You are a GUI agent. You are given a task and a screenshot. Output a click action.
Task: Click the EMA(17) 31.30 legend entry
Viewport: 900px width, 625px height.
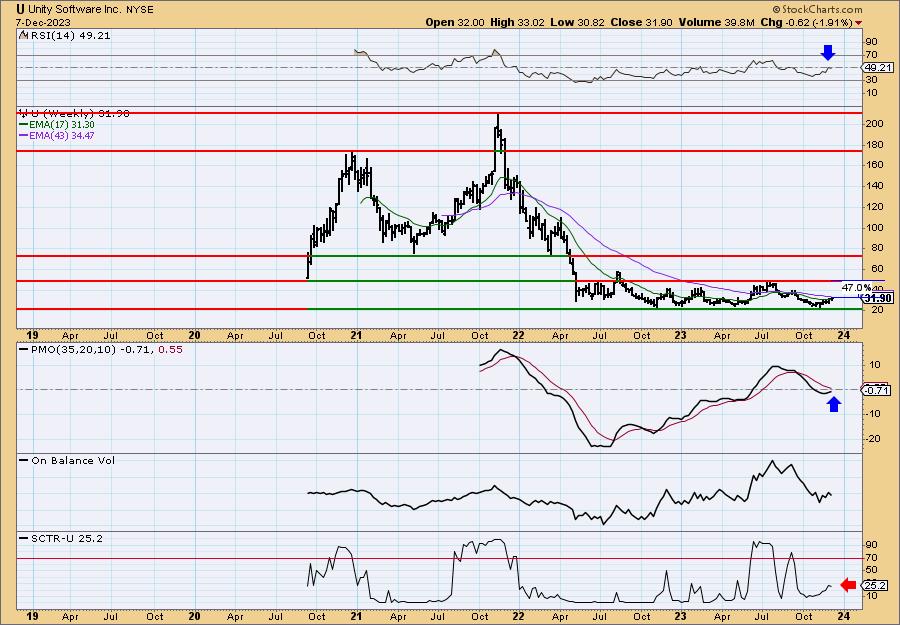pyautogui.click(x=57, y=125)
